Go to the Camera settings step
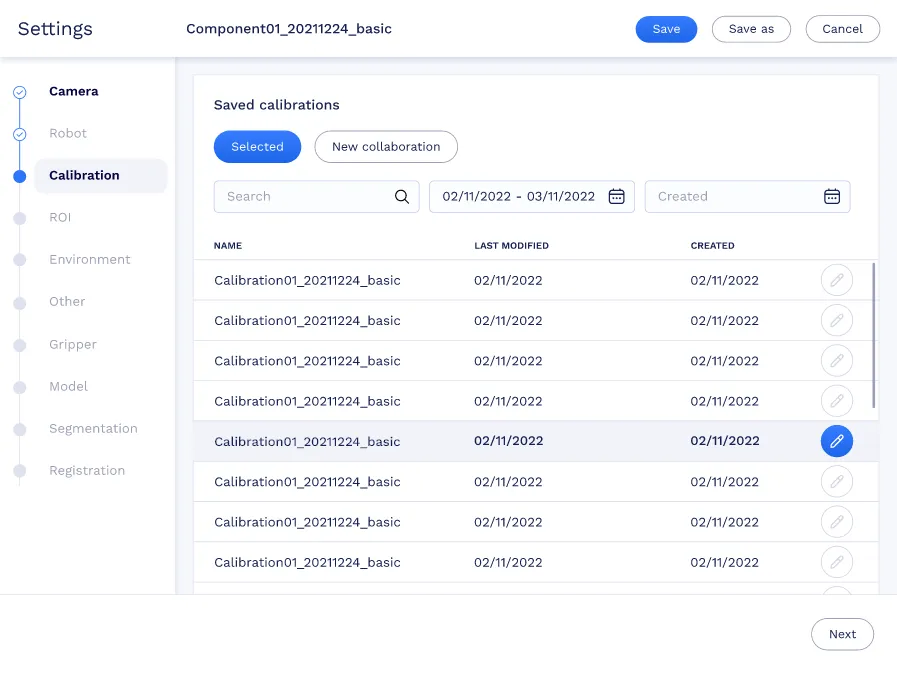 coord(73,91)
